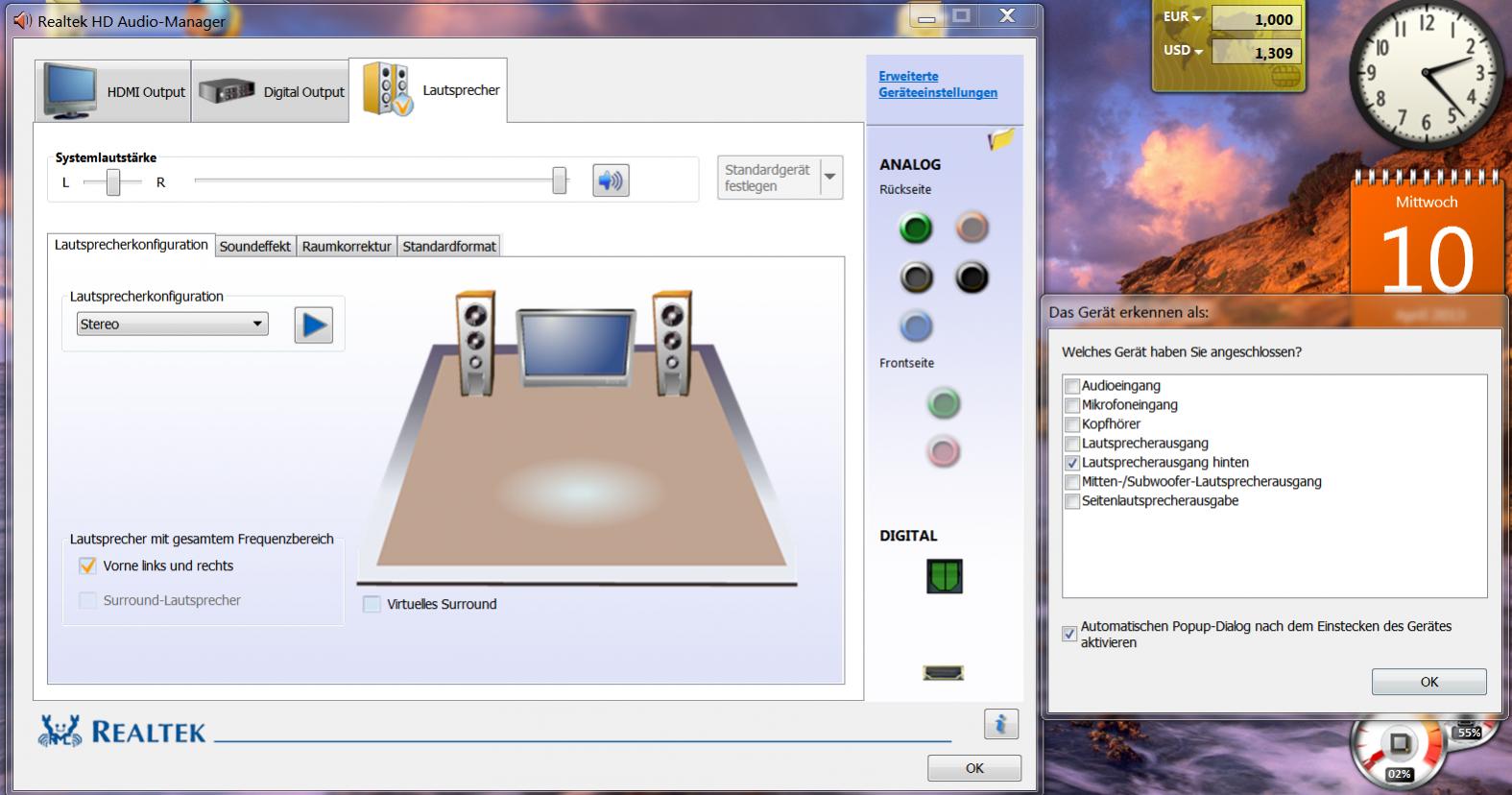Open the Standardformat tab
This screenshot has height=795, width=1512.
449,247
